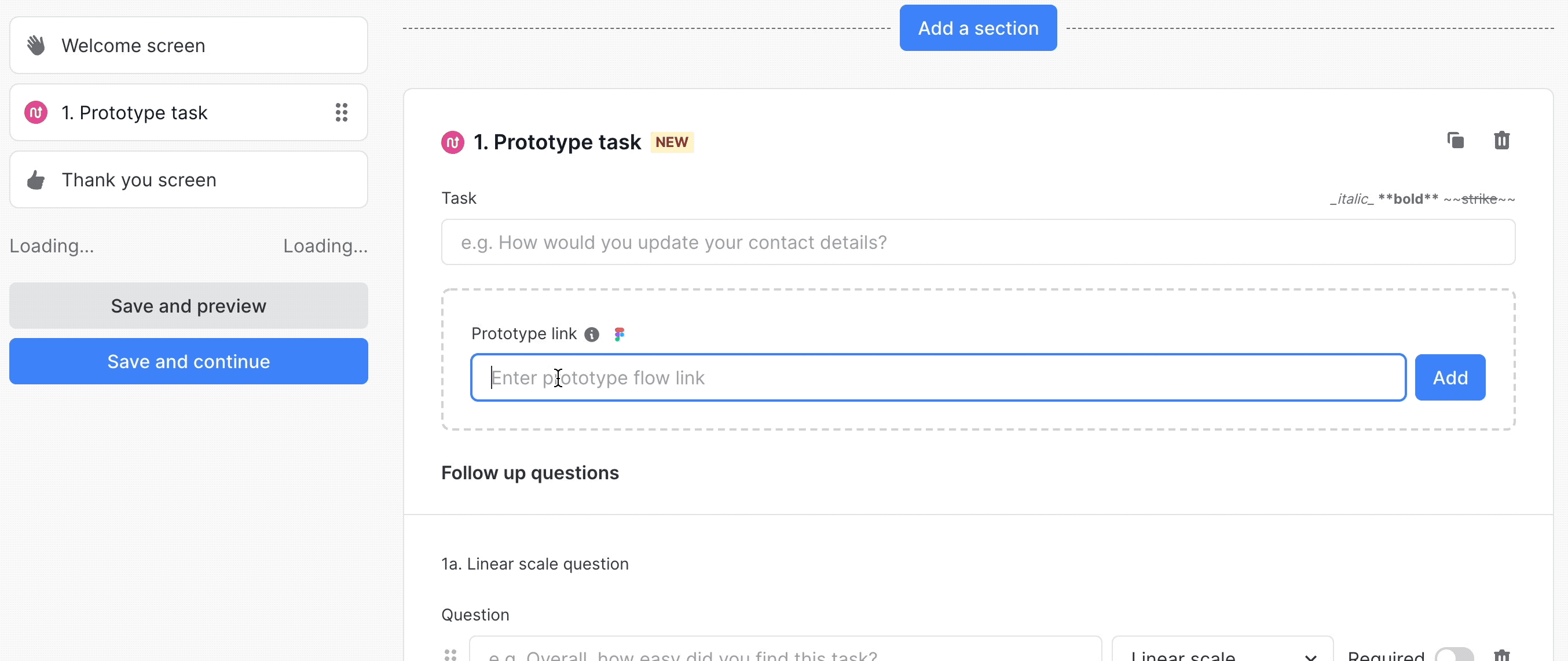Grab the Prototype task drag handle dots
The width and height of the screenshot is (1568, 661).
[342, 112]
